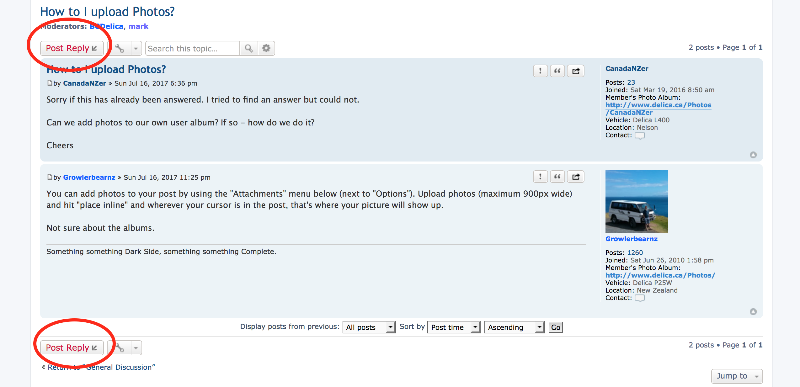Expand bottom topic tools dropdown arrow
This screenshot has height=387, width=800.
136,348
